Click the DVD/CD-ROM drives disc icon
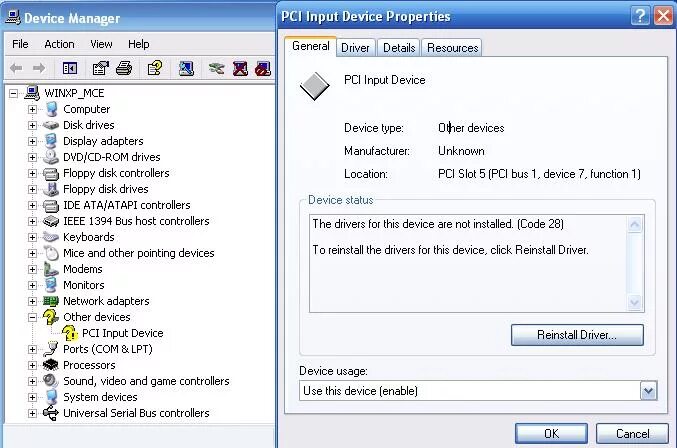Screen dimensions: 677x448 point(51,157)
